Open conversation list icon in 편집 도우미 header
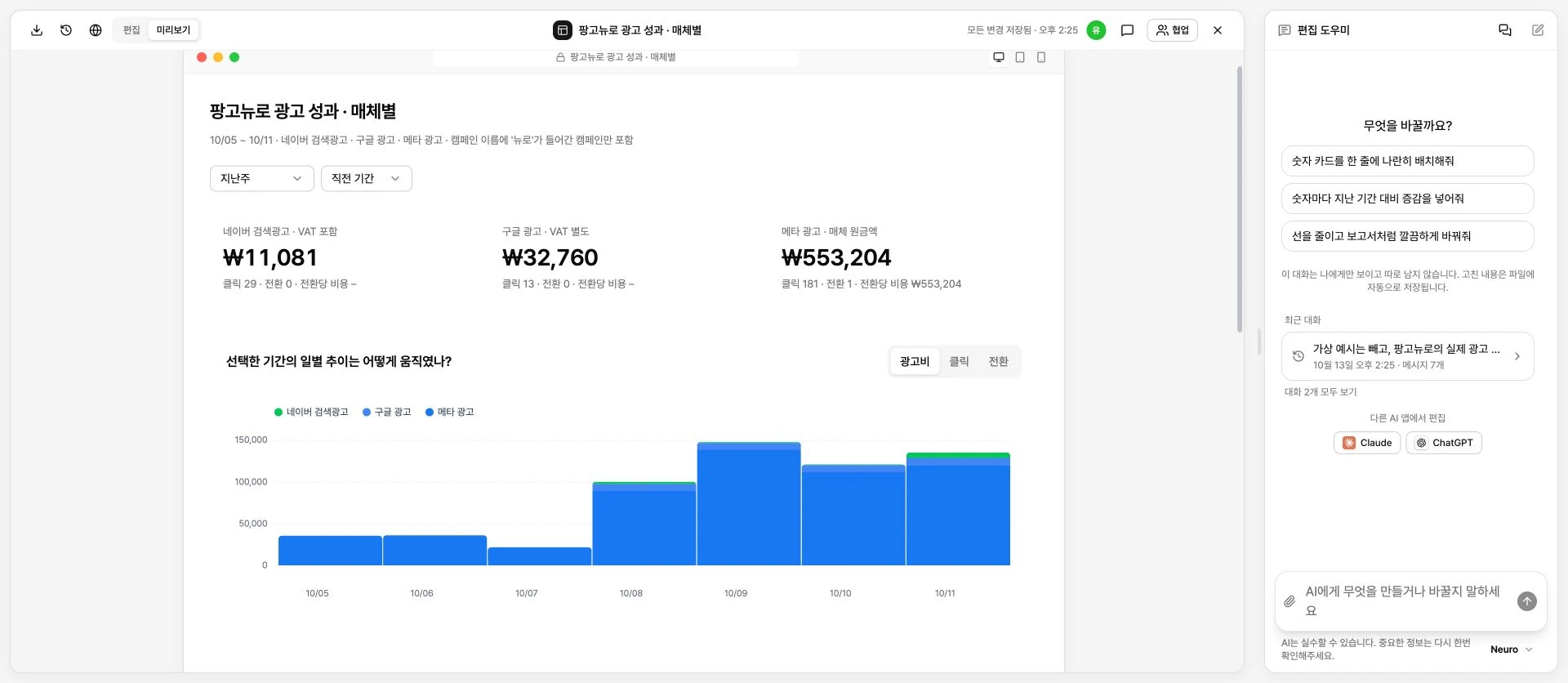1568x683 pixels. coord(1505,30)
